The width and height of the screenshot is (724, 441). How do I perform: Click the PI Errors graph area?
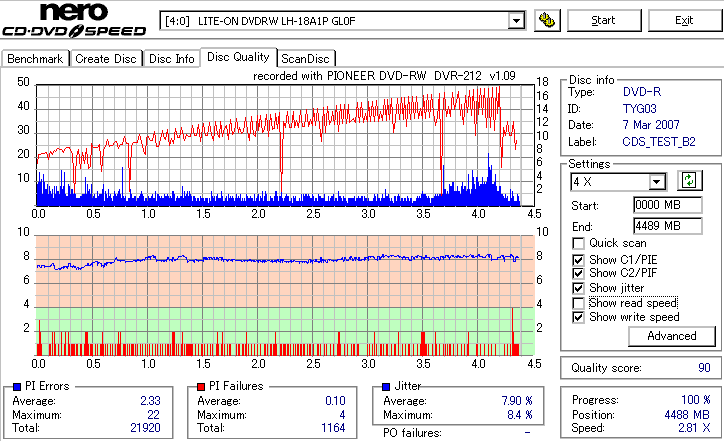coord(285,145)
